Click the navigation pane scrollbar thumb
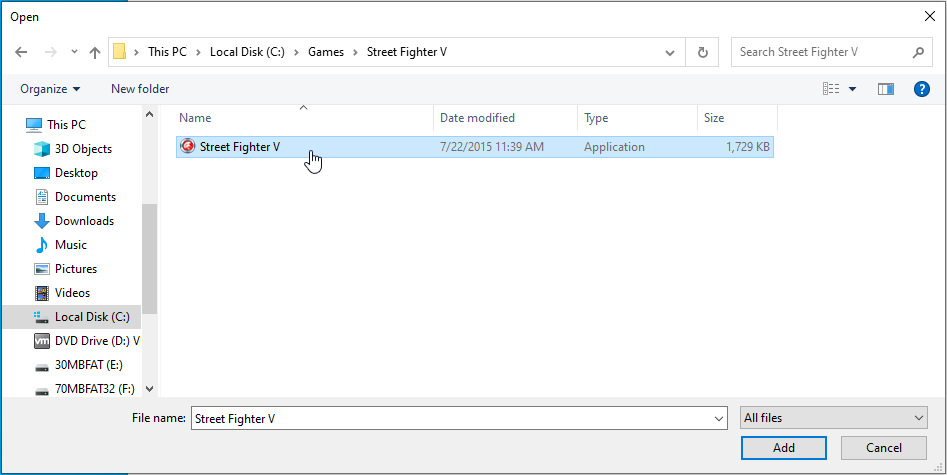Screen dimensions: 947x475 click(150, 258)
